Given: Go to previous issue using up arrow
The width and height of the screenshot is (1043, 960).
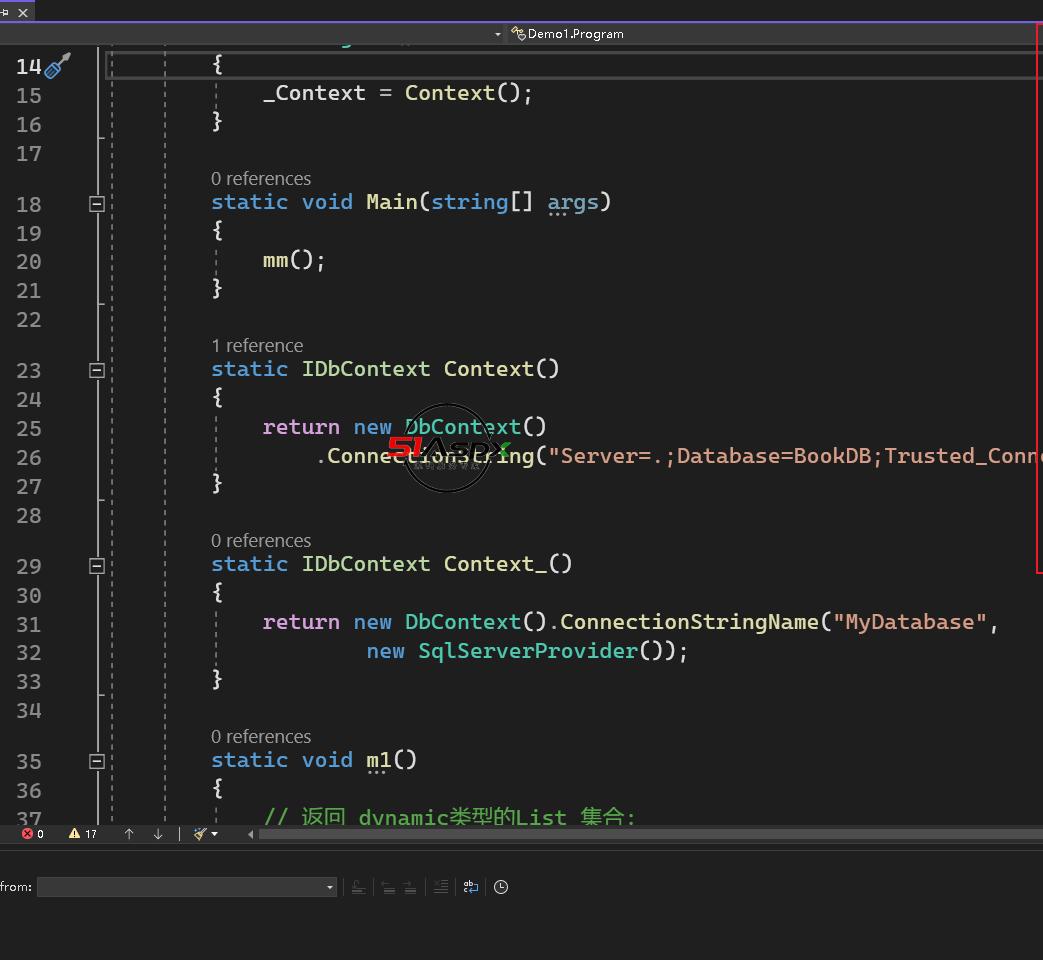Looking at the screenshot, I should pos(129,834).
